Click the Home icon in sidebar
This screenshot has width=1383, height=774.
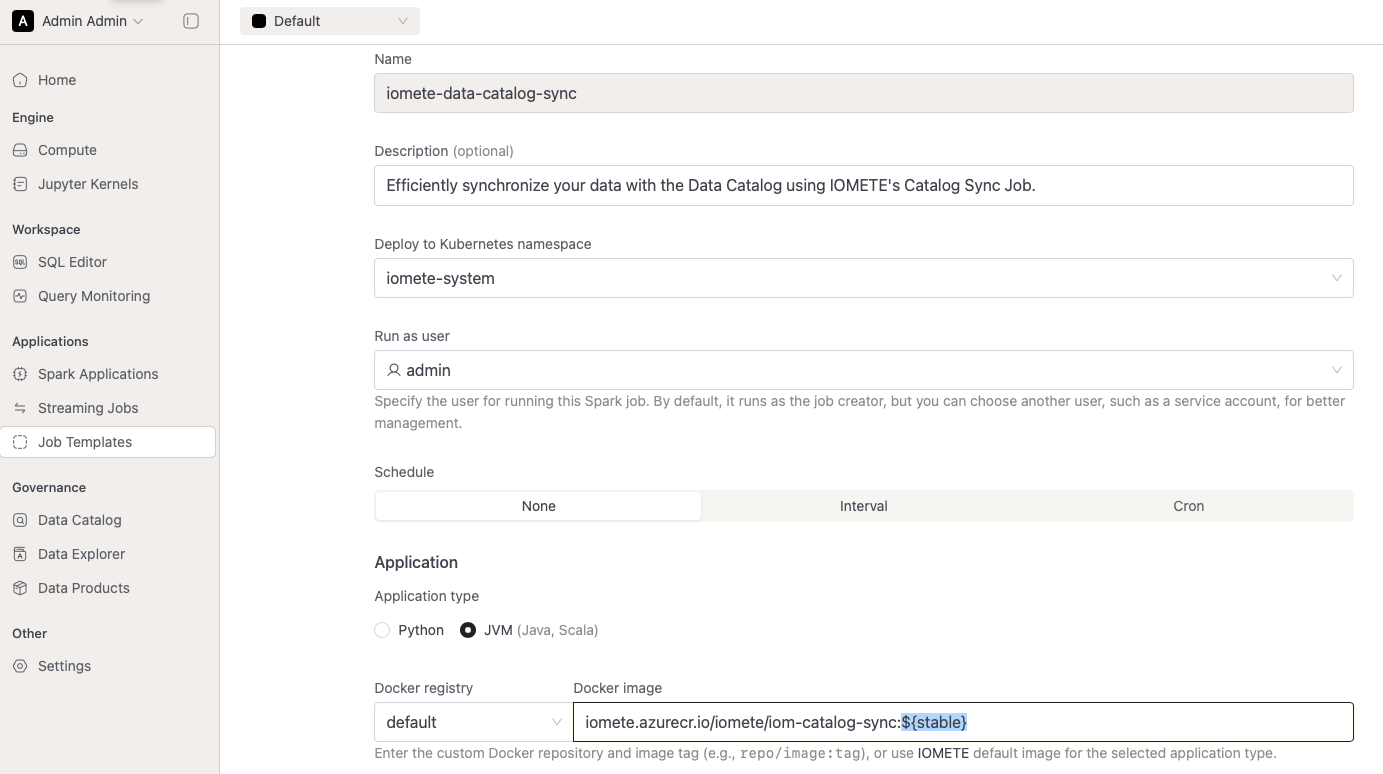point(20,80)
